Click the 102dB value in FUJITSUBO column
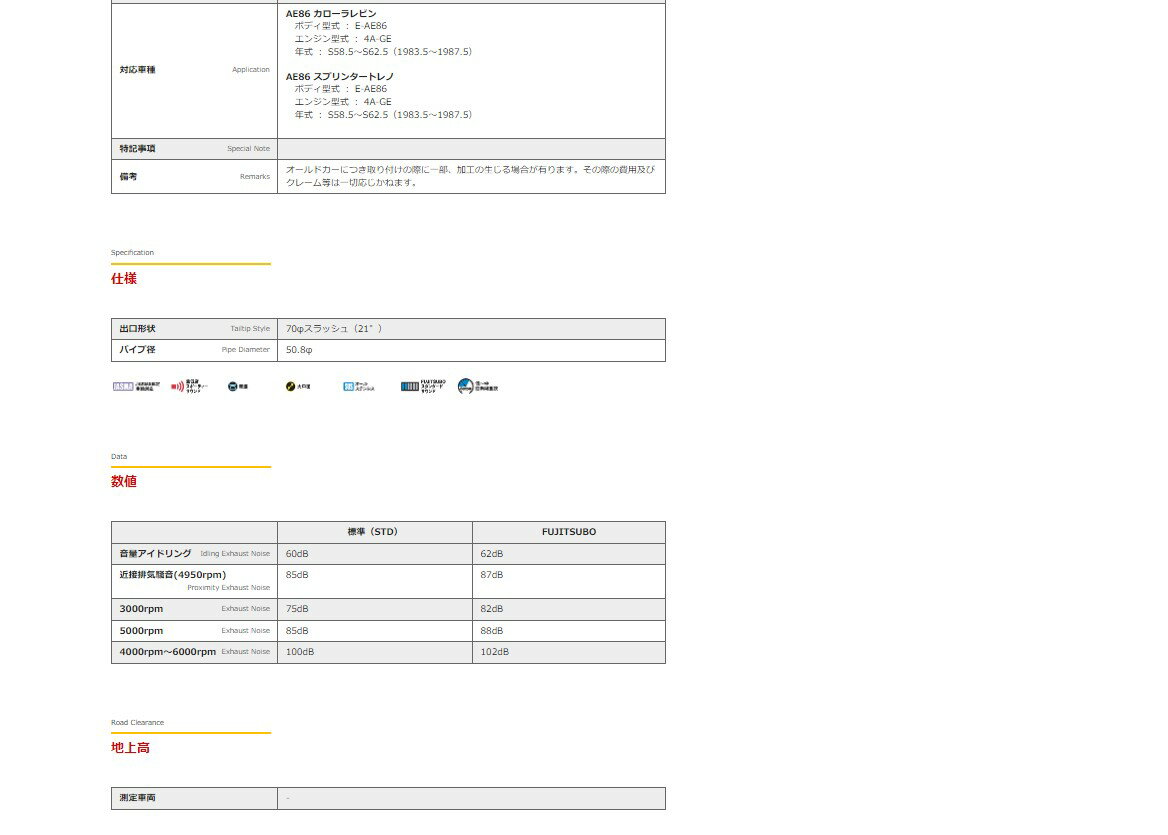This screenshot has width=1168, height=835. tap(494, 652)
